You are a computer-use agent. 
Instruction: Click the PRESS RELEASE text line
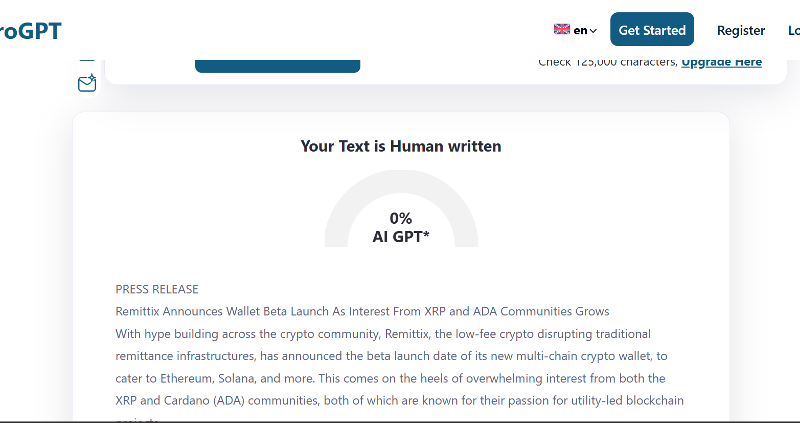(157, 289)
